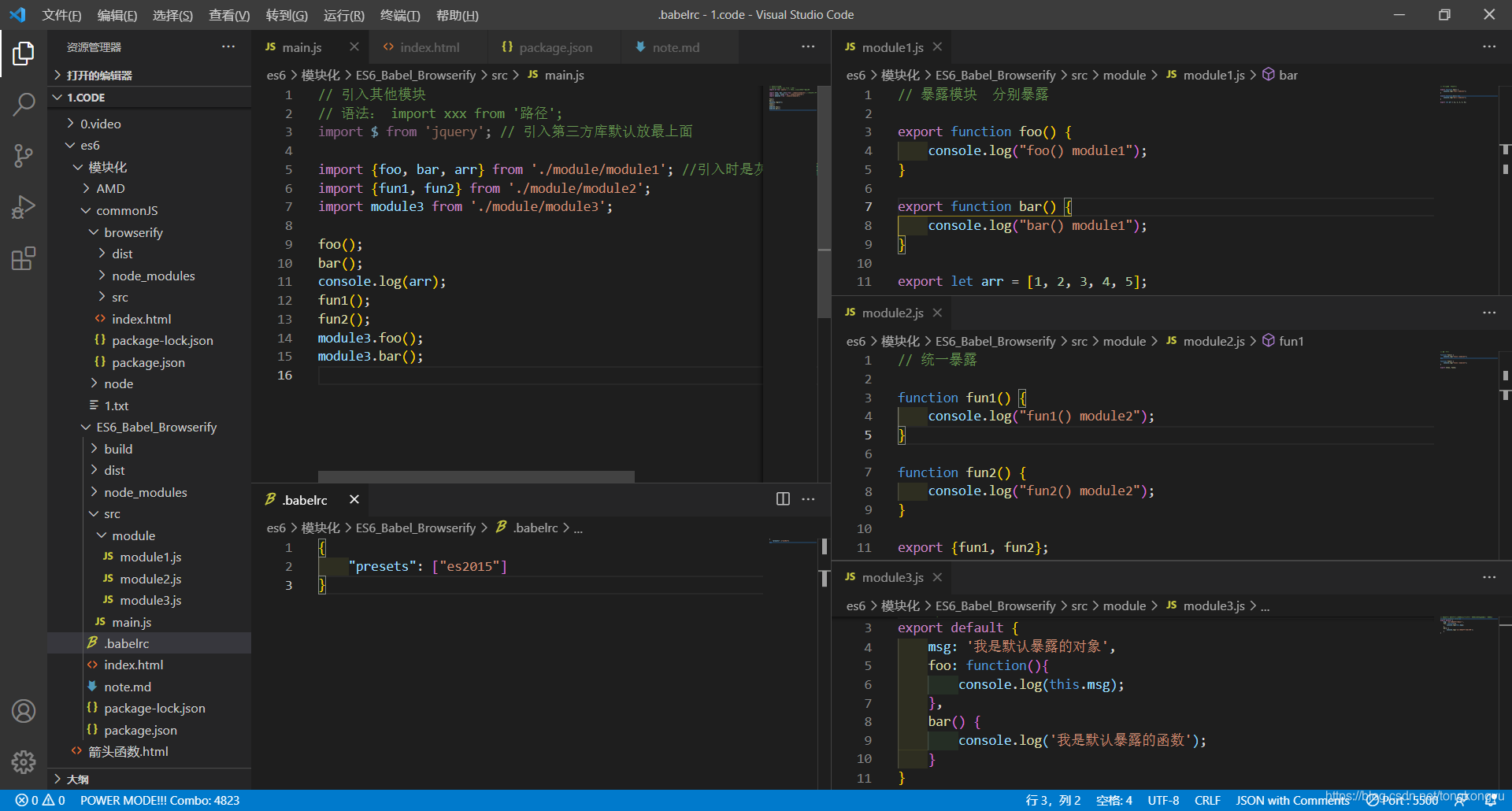Click POWER MODE!!! Combo status item
The width and height of the screenshot is (1512, 811).
160,800
